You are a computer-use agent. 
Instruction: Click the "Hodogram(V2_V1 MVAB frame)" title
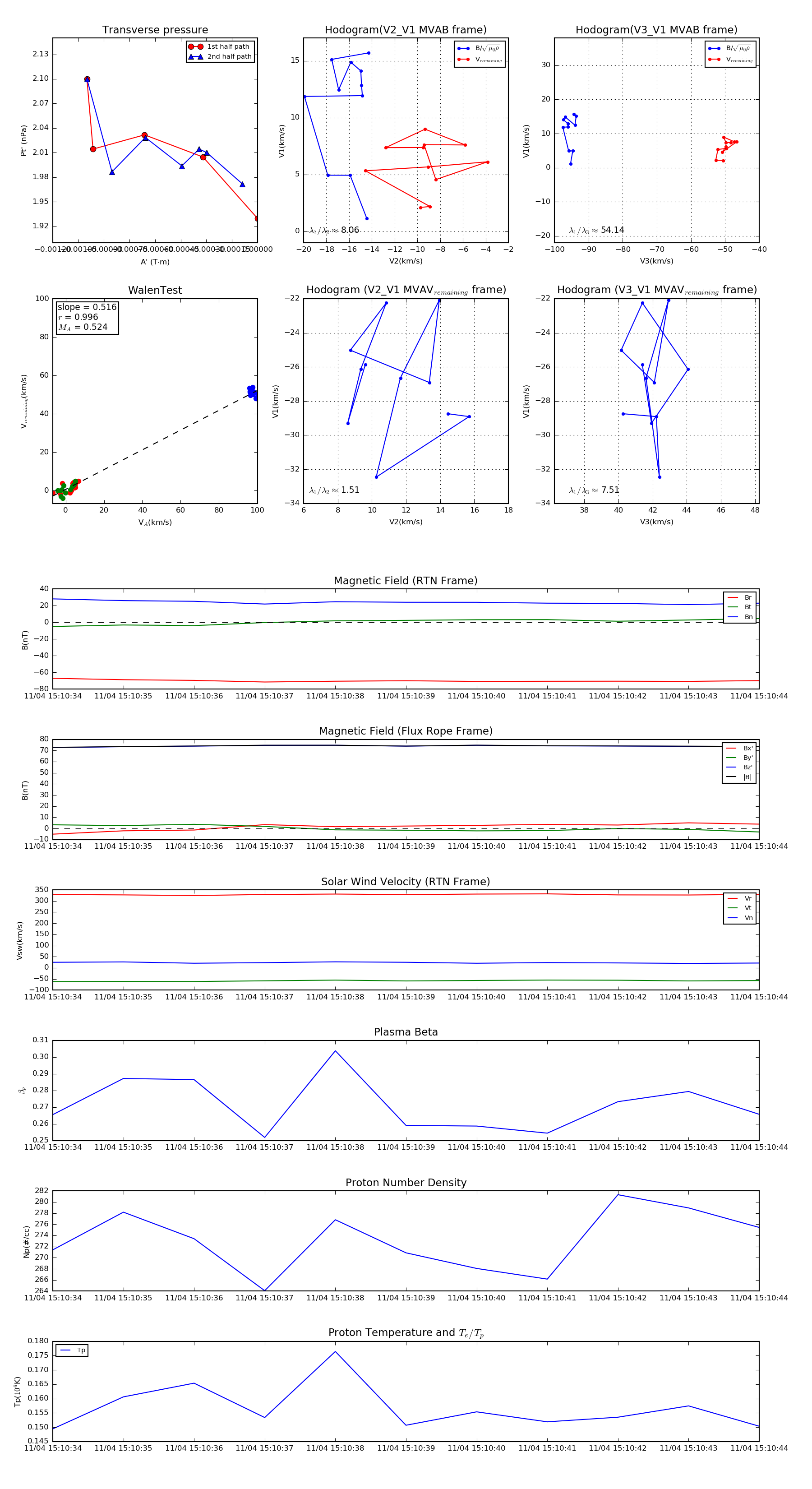point(406,30)
